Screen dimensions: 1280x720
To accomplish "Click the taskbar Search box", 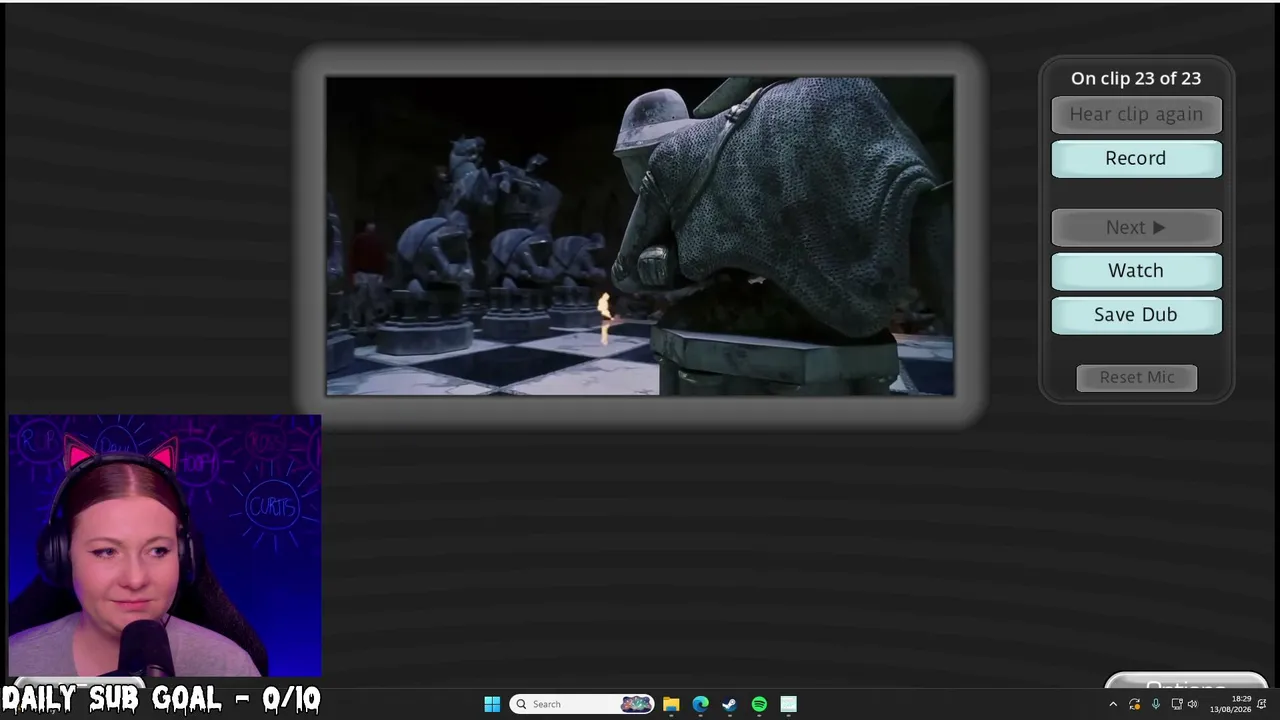I will point(581,704).
